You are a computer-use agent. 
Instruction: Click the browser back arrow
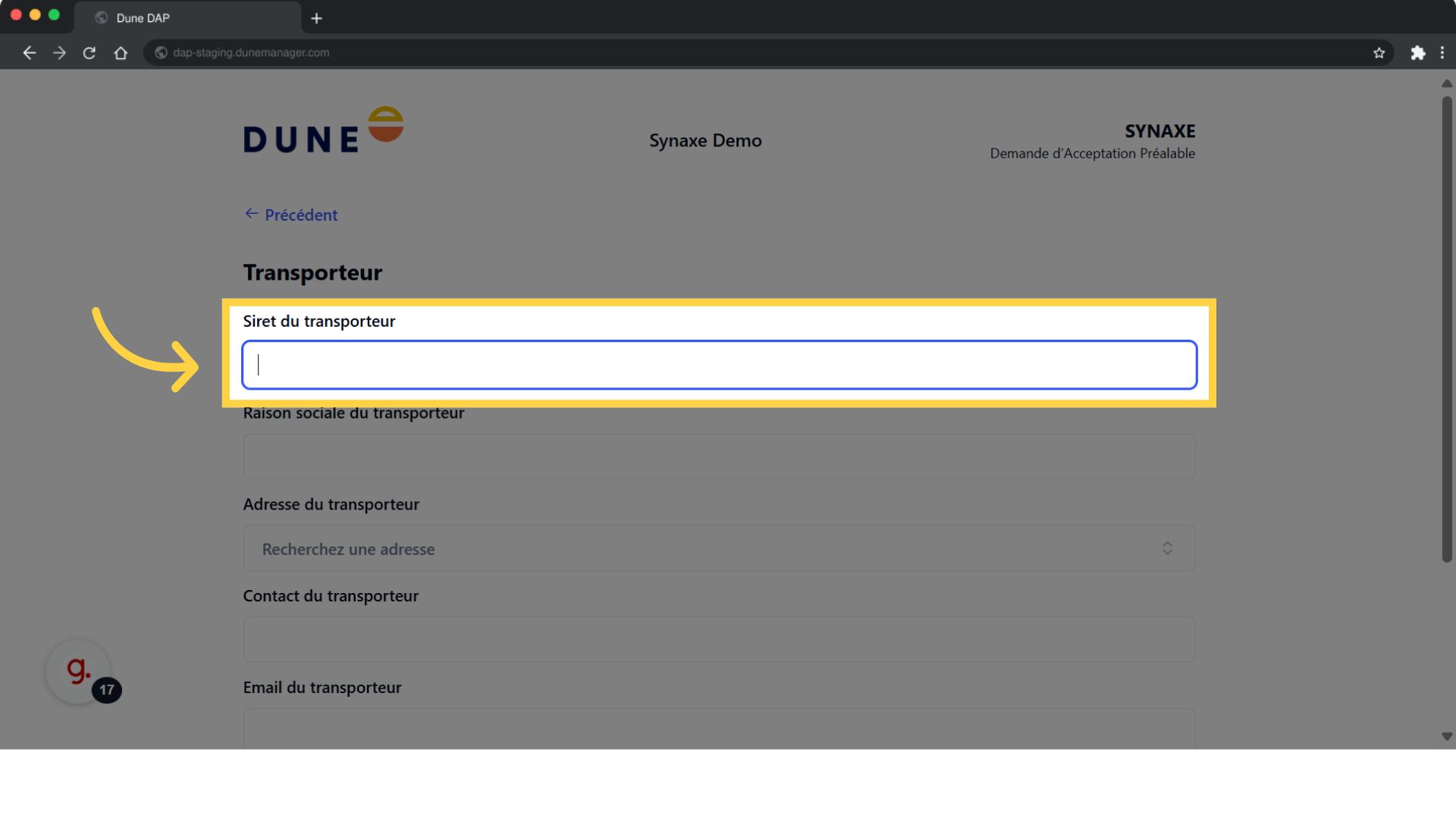tap(30, 52)
